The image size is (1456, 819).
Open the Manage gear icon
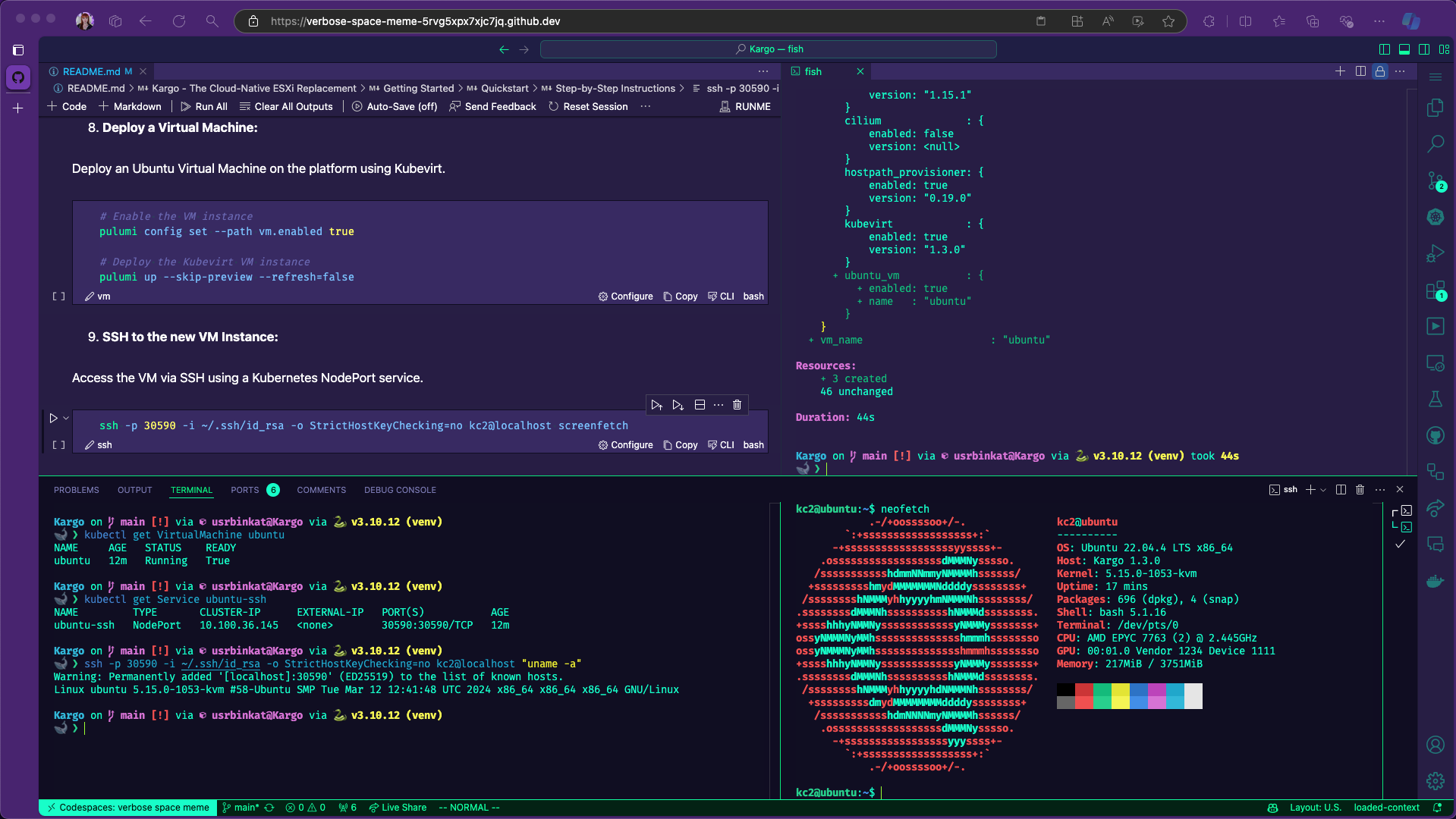pos(1435,781)
